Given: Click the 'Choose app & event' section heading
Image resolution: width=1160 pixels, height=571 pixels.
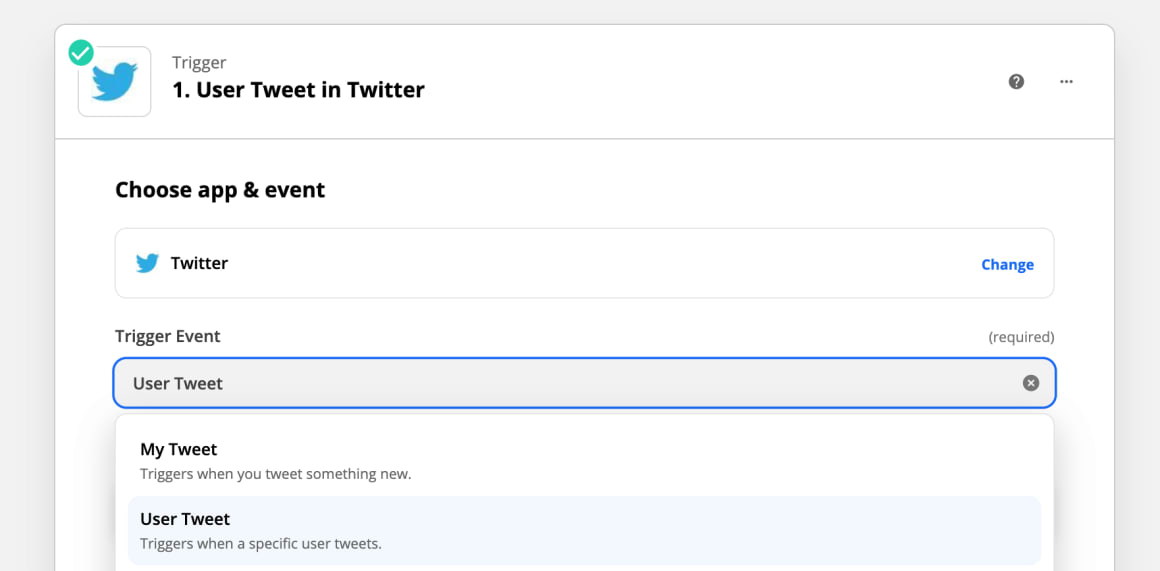Looking at the screenshot, I should coord(220,190).
